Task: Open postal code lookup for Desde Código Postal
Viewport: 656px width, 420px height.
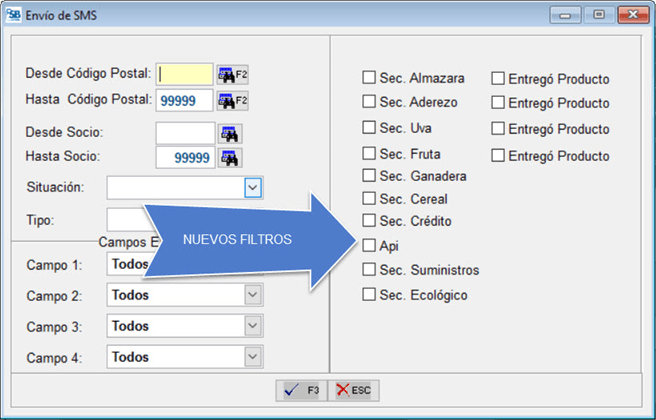Action: pyautogui.click(x=232, y=75)
